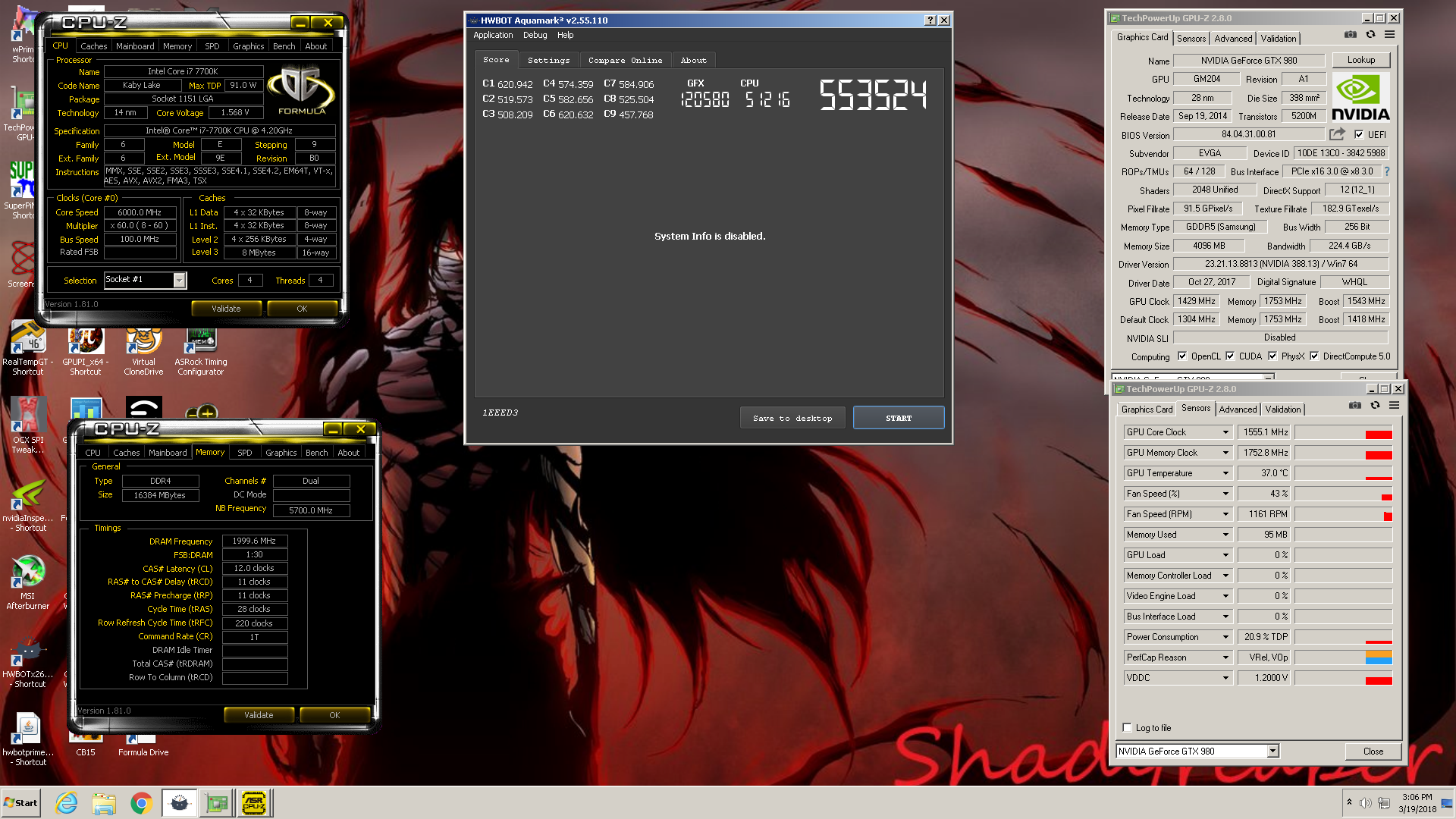
Task: Open the GPU-Z hamburger menu icon
Action: click(1389, 35)
